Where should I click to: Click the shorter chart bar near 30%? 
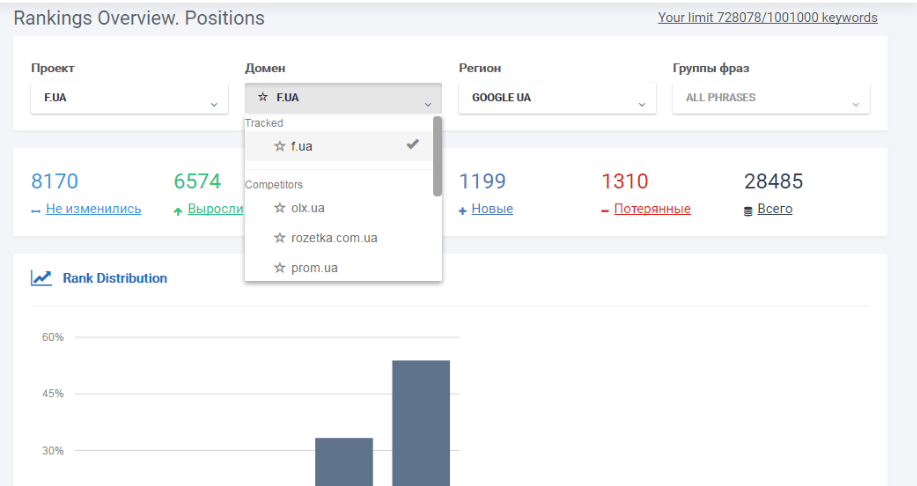pos(344,462)
